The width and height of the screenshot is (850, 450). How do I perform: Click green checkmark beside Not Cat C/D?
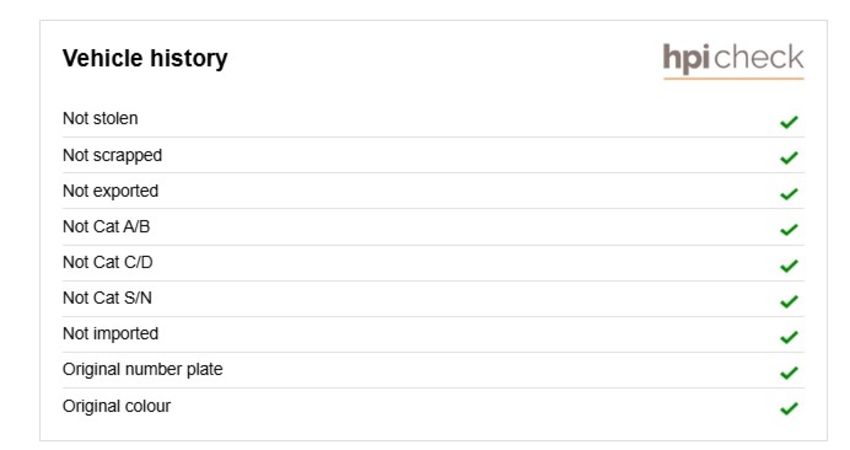click(x=789, y=266)
